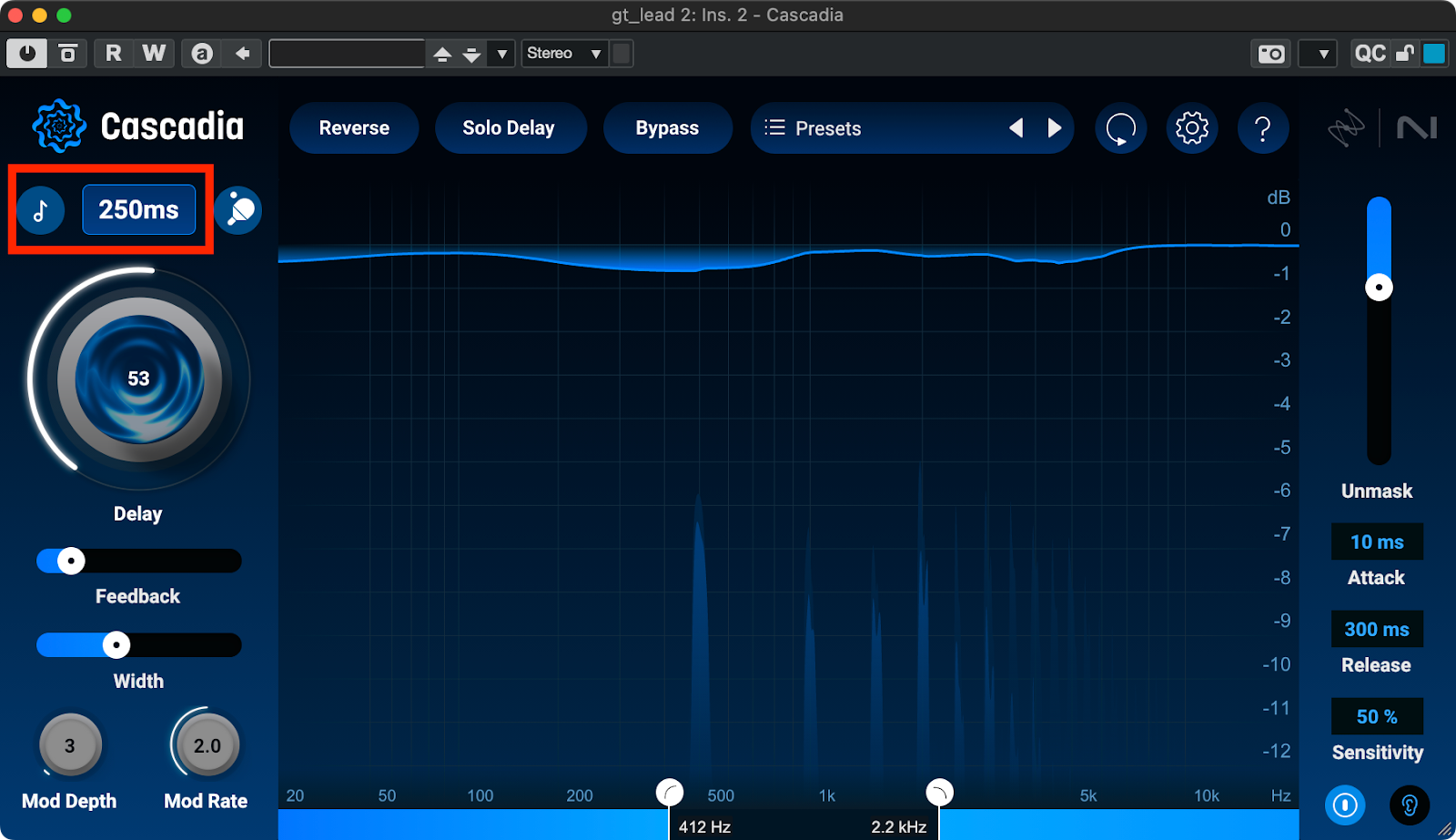The image size is (1456, 840).
Task: Click the Reverse button
Action: tap(354, 128)
